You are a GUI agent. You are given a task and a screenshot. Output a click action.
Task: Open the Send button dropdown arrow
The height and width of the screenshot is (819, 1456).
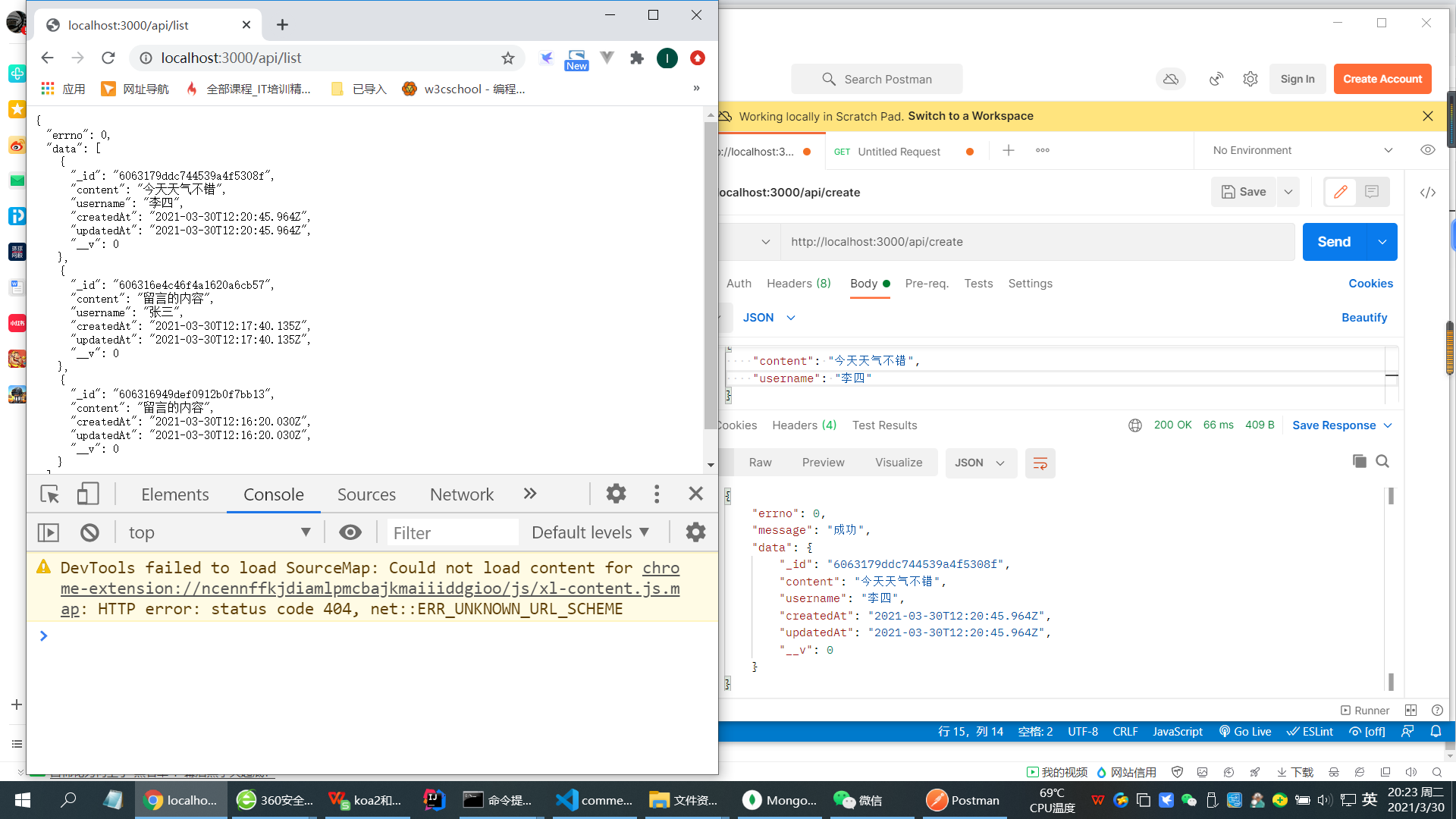click(1382, 242)
